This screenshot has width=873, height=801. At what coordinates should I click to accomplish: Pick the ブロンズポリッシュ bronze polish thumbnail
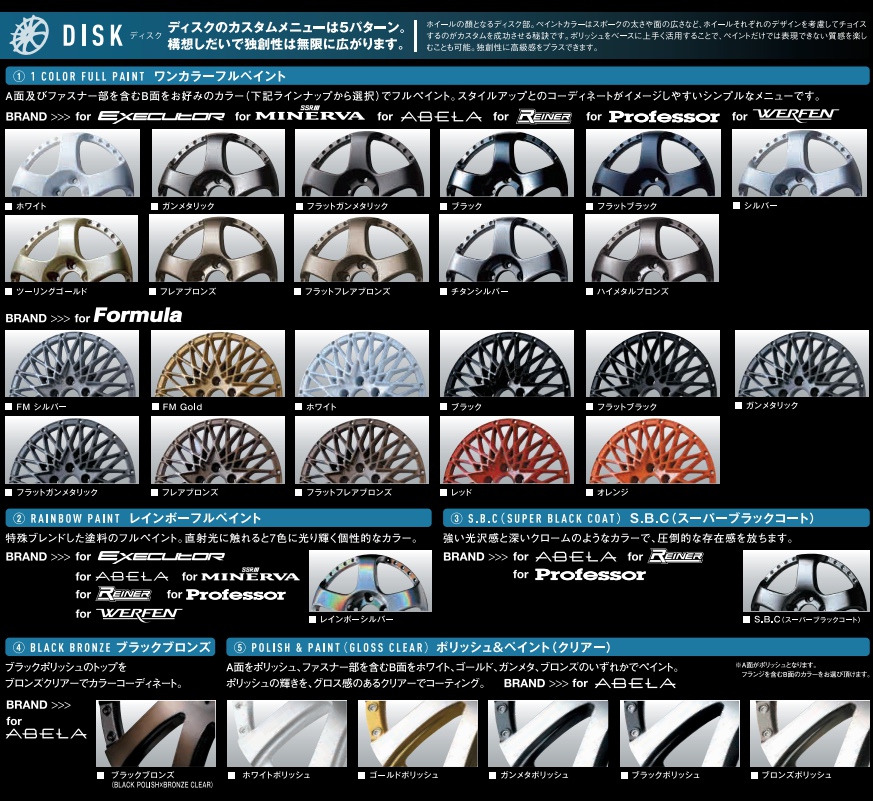tap(810, 733)
